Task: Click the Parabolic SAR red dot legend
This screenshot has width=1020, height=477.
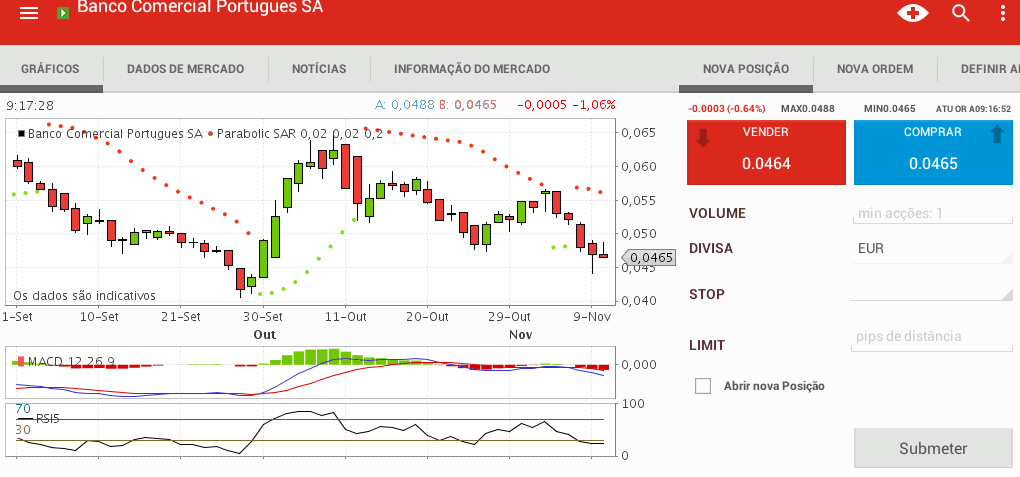Action: (x=210, y=134)
